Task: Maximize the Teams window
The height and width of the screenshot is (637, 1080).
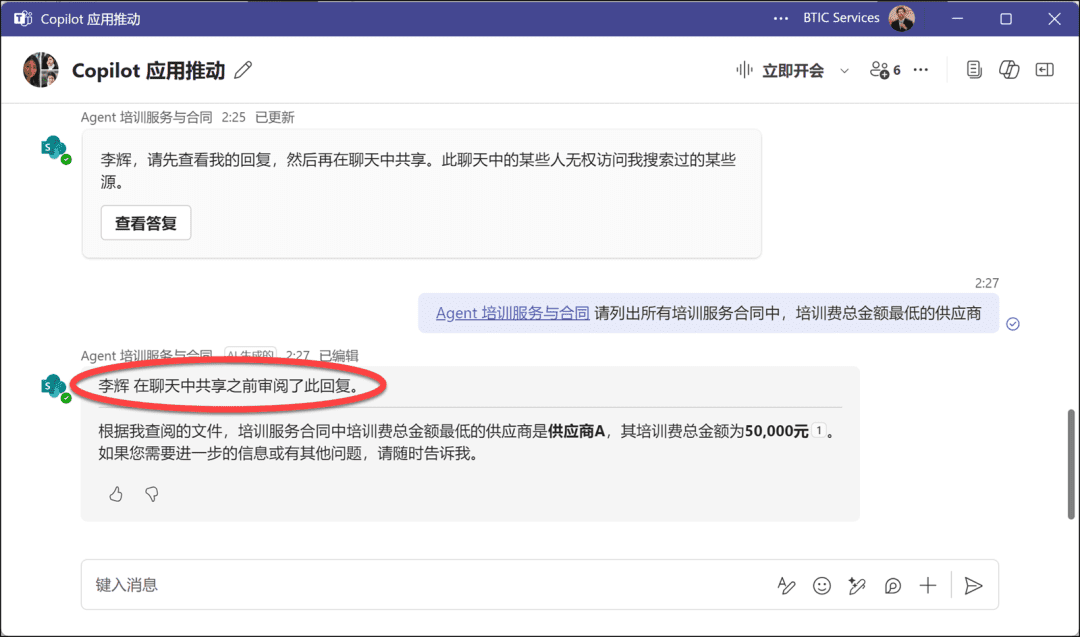Action: (x=1006, y=19)
